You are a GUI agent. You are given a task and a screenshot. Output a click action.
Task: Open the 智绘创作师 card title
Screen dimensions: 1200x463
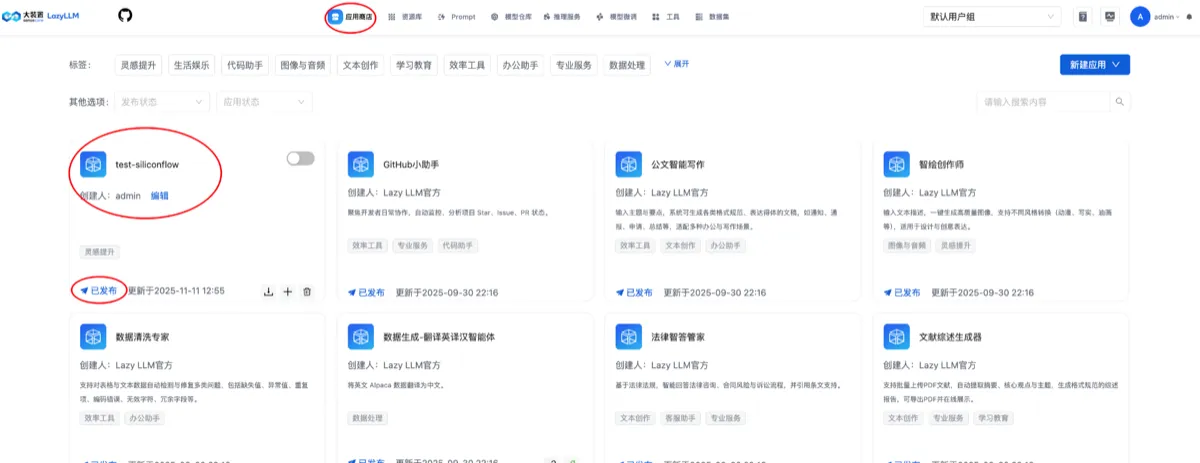(x=941, y=164)
